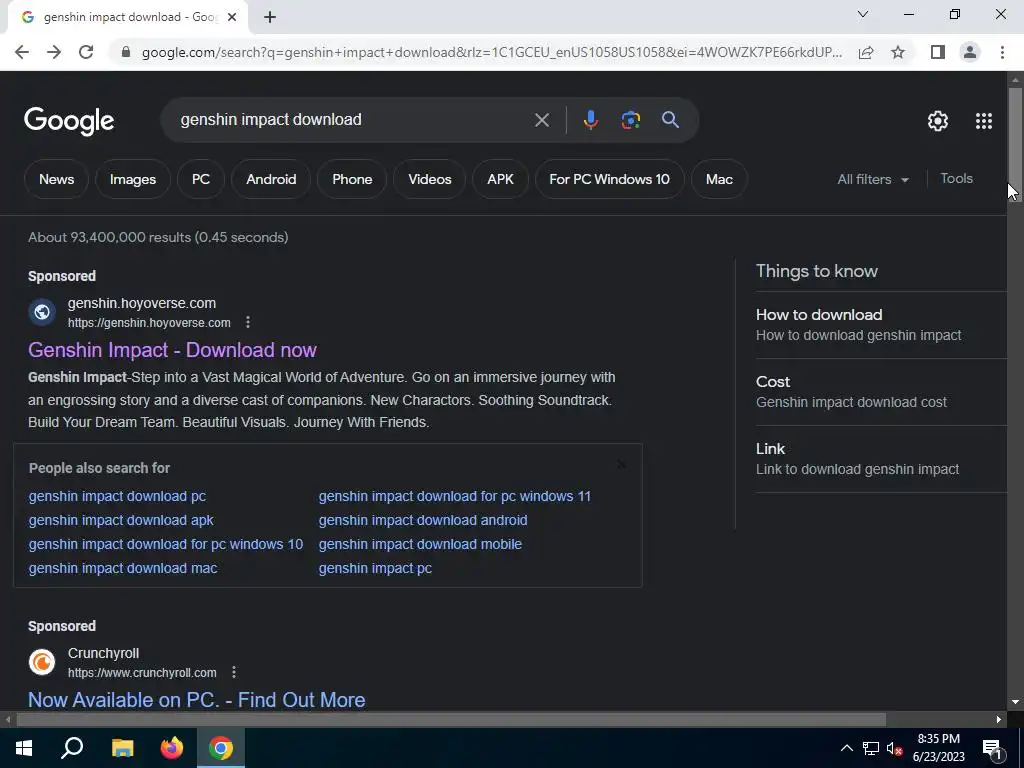Search genshin impact download android
This screenshot has height=768, width=1024.
click(x=423, y=520)
